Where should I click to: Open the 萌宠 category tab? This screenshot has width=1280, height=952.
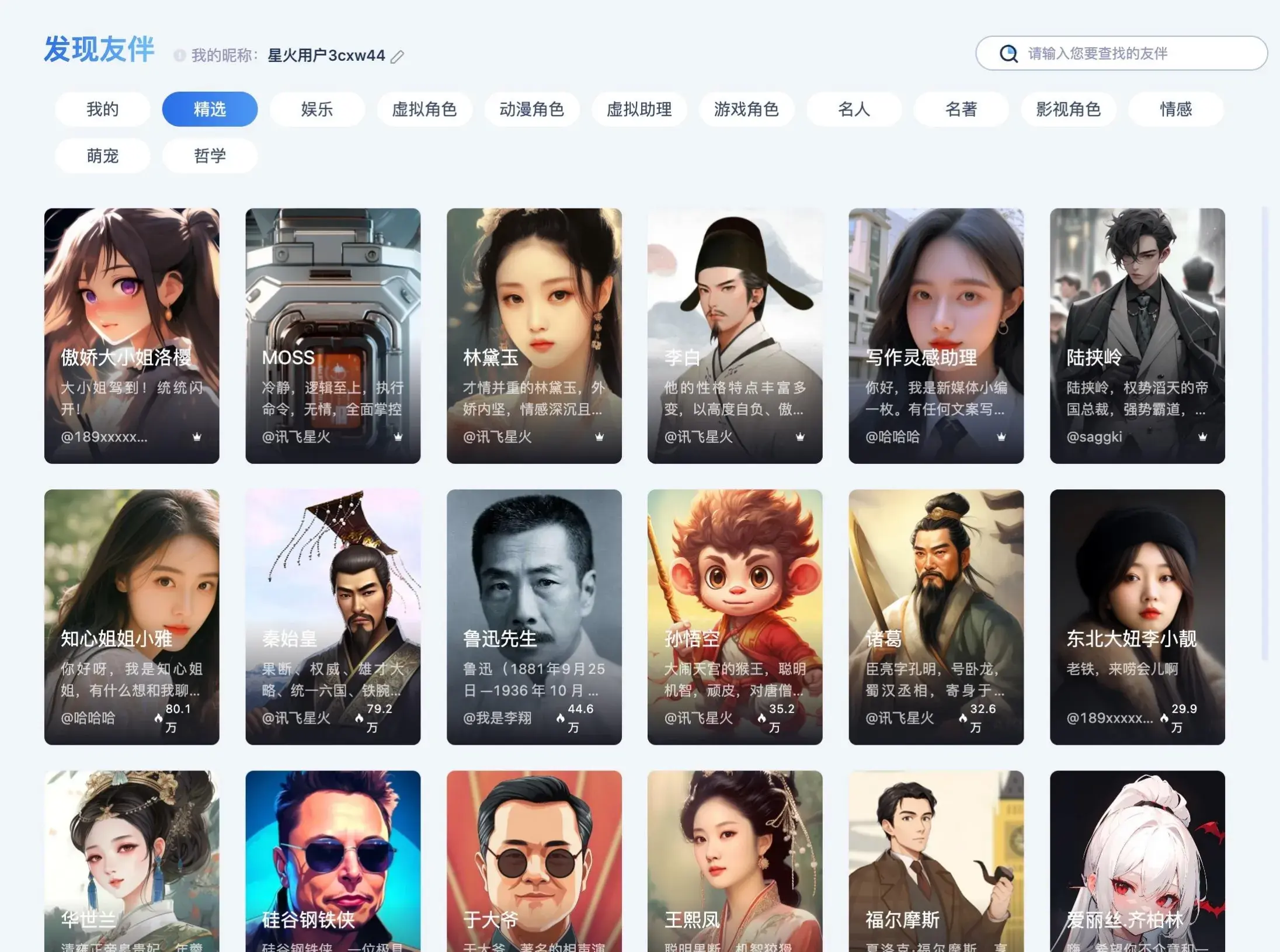click(x=102, y=156)
